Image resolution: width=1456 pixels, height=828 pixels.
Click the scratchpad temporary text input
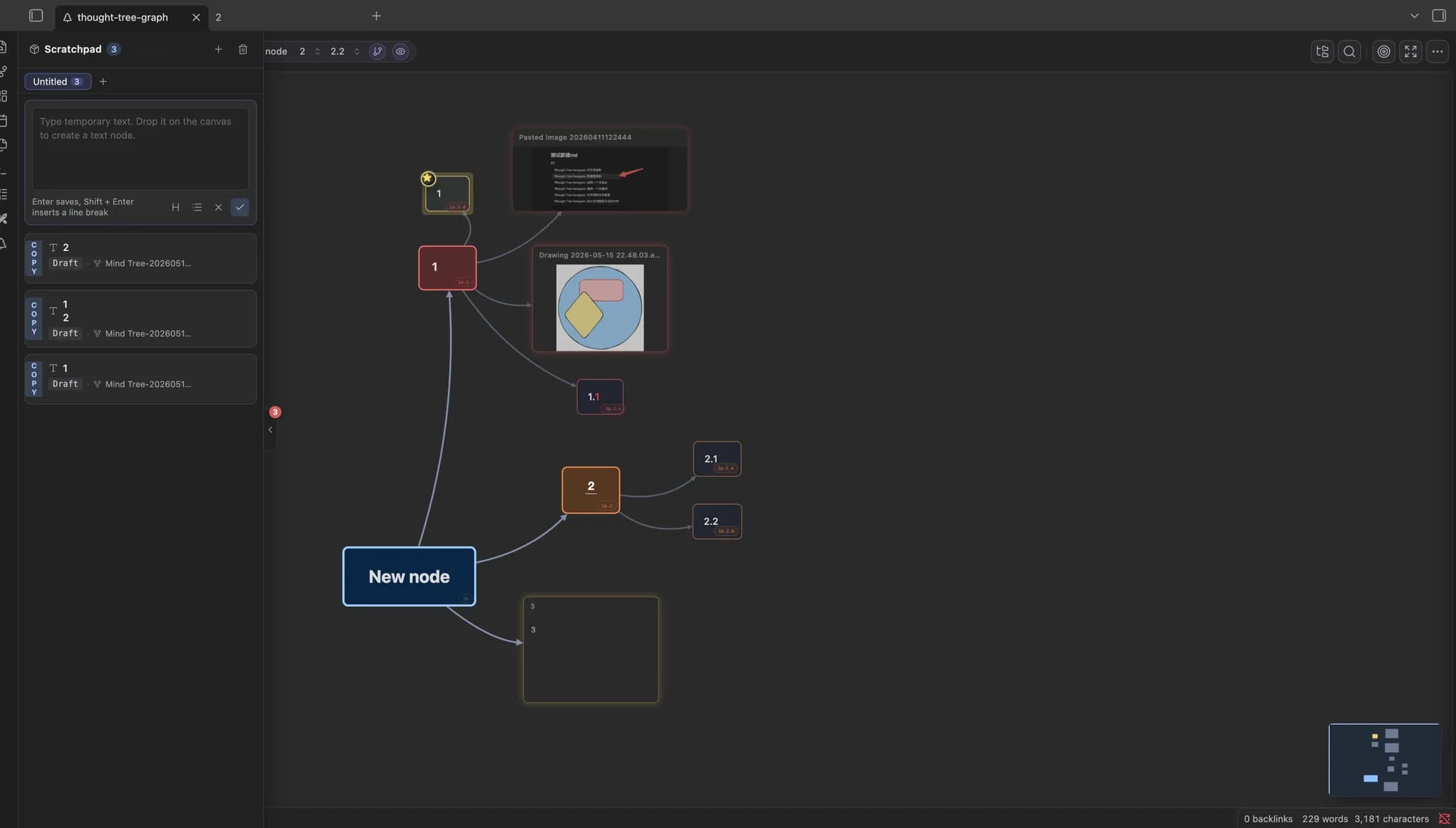point(141,148)
